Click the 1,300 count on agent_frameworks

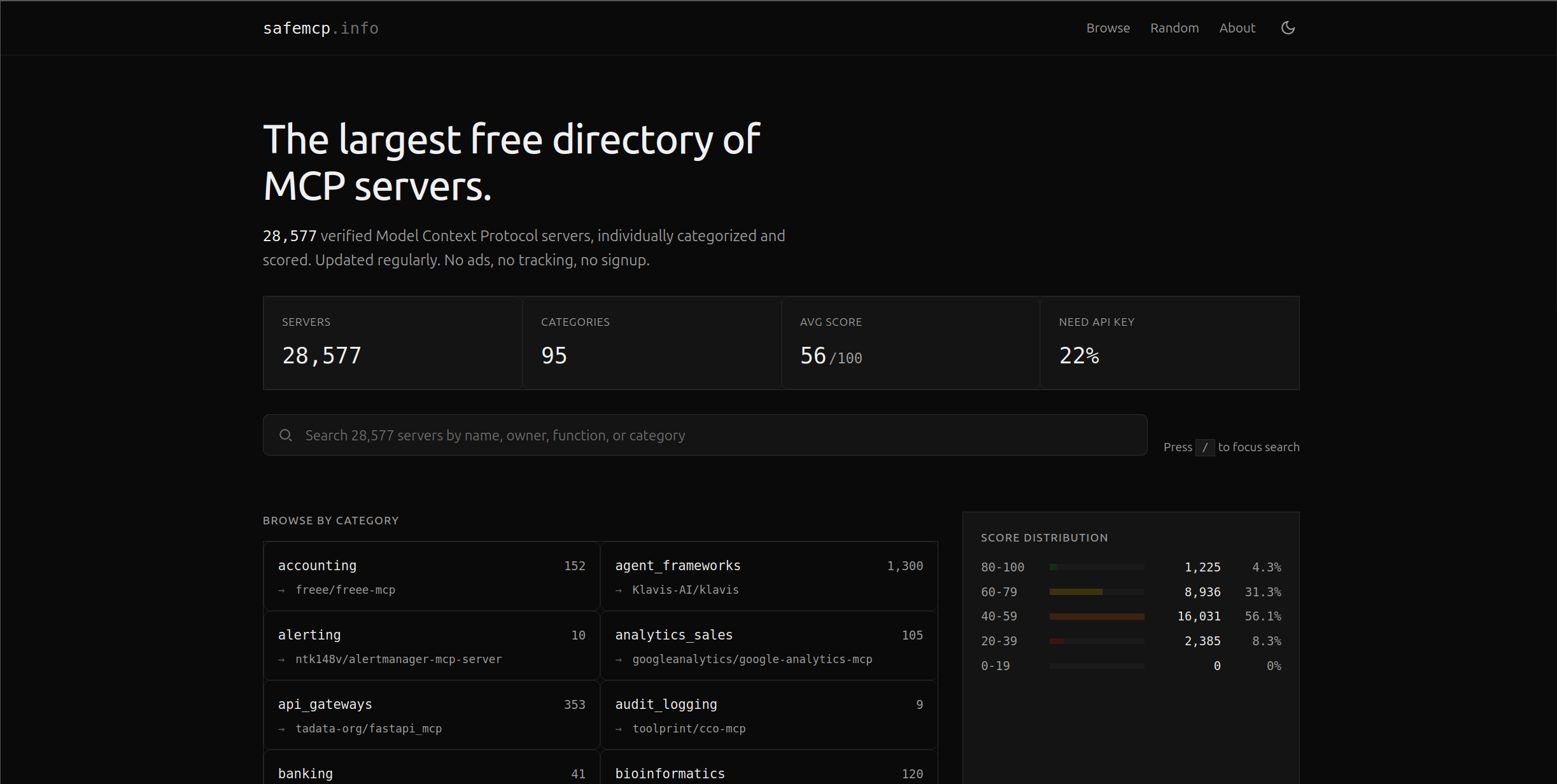coord(905,566)
